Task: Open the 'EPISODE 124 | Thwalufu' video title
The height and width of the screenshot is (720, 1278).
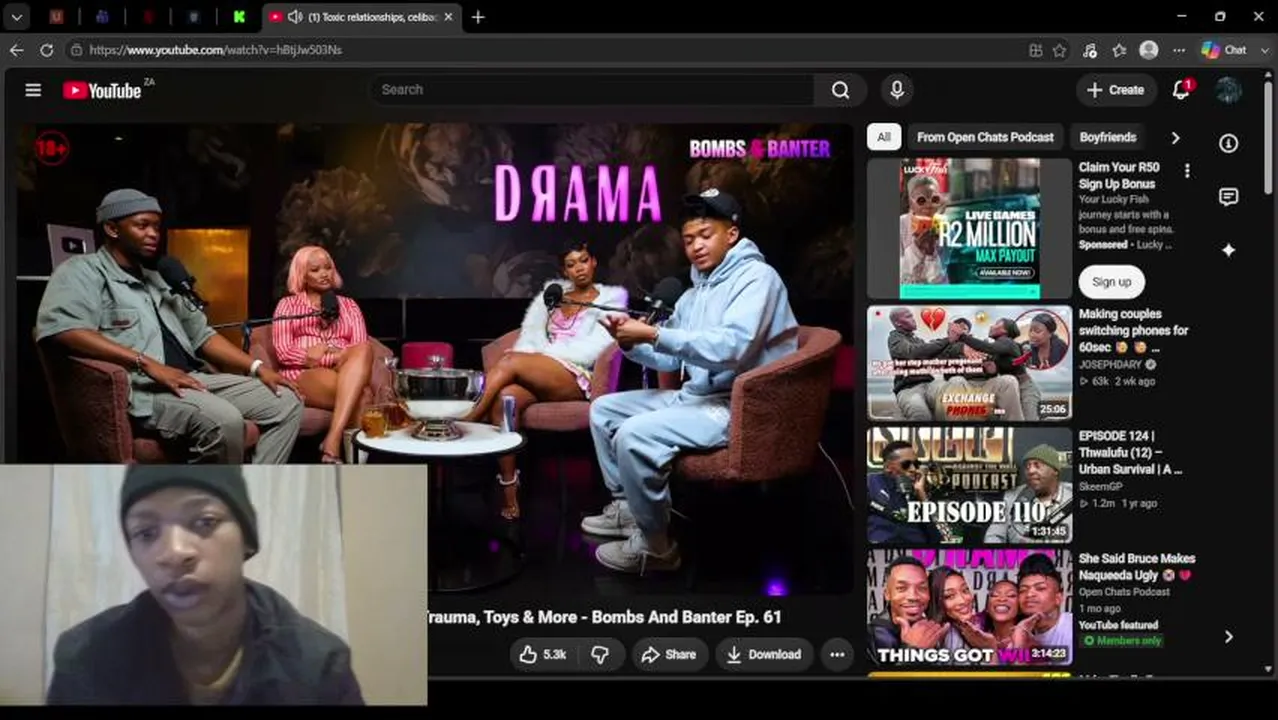Action: 1130,452
